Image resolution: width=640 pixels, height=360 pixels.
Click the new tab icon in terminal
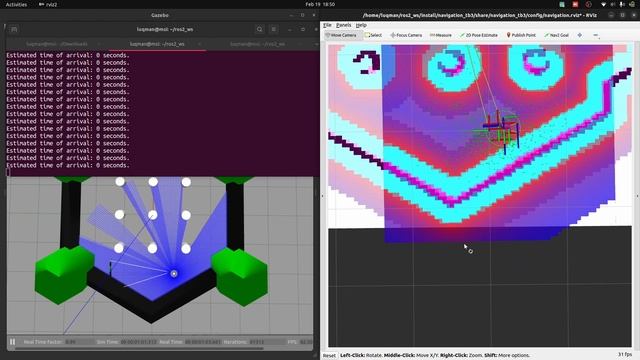tap(14, 29)
